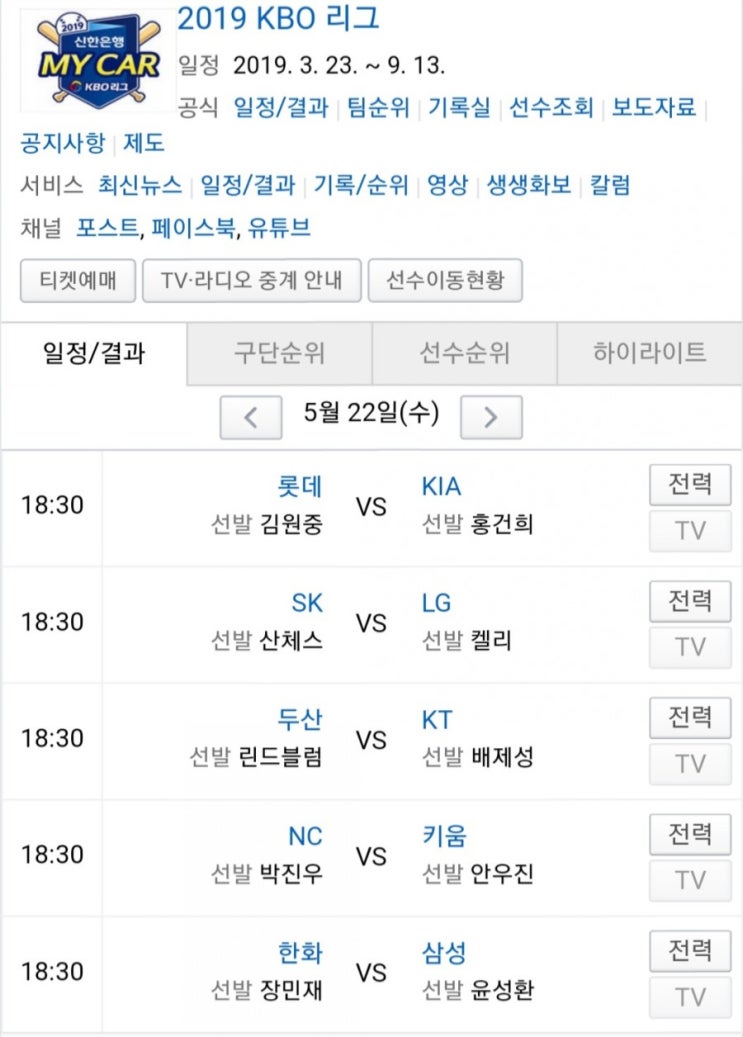Open the 유튜브 channel link
The height and width of the screenshot is (1037, 743).
[279, 228]
